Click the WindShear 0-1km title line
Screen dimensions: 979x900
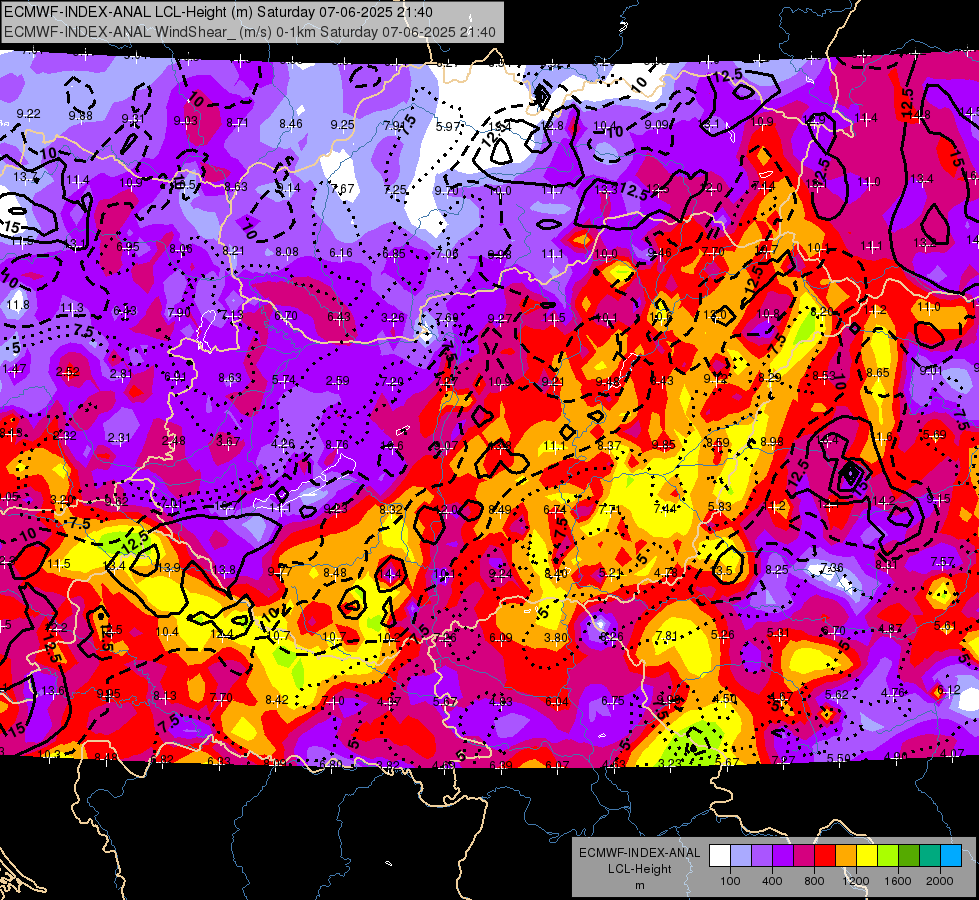pos(250,32)
